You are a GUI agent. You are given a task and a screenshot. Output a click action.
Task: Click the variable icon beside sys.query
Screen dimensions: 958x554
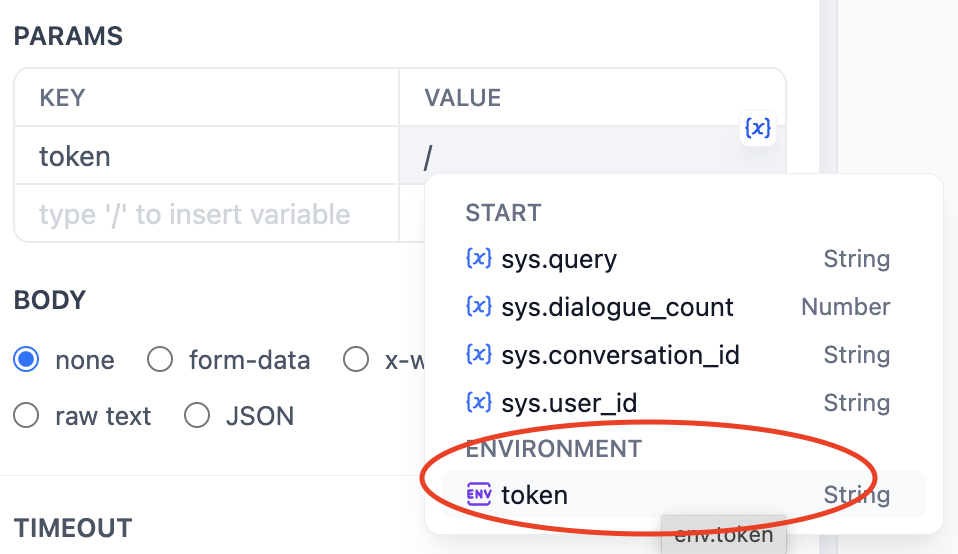coord(479,259)
